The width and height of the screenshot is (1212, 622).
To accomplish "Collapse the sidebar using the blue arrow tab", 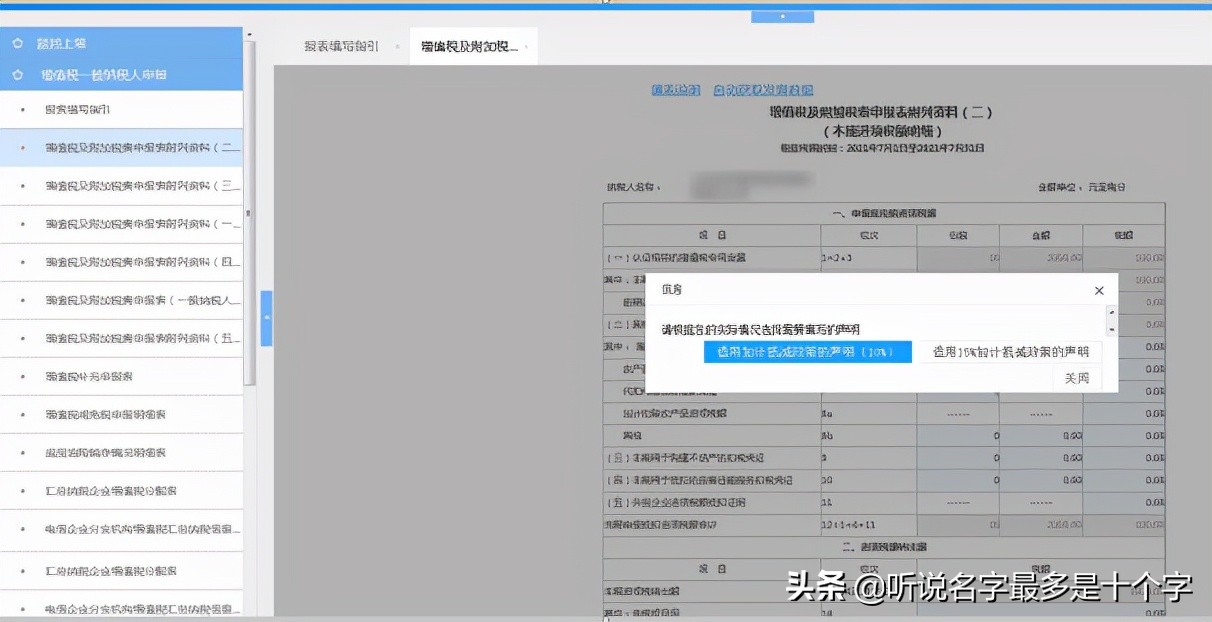I will click(x=265, y=317).
